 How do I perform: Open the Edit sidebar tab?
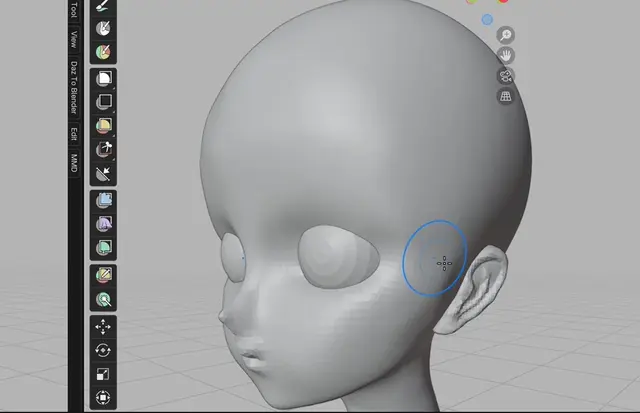[x=74, y=134]
